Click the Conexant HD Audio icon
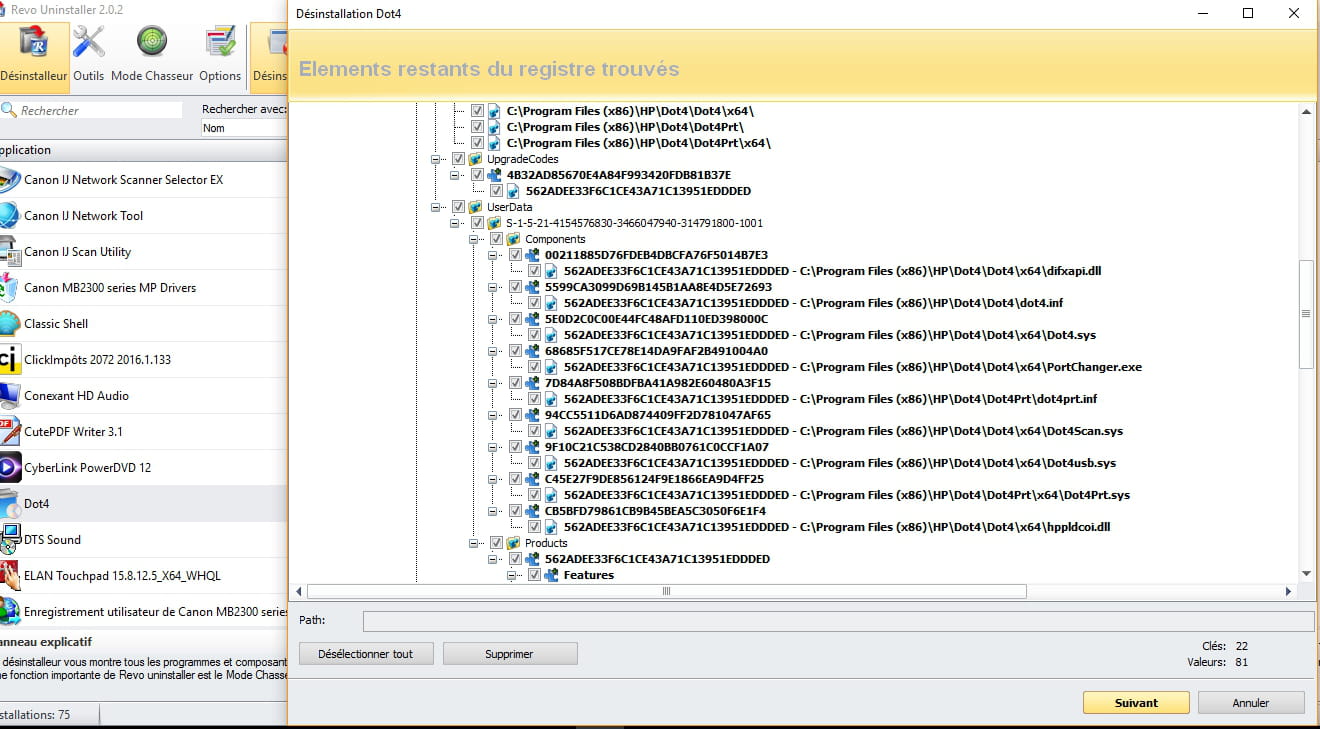The image size is (1320, 729). (8, 396)
